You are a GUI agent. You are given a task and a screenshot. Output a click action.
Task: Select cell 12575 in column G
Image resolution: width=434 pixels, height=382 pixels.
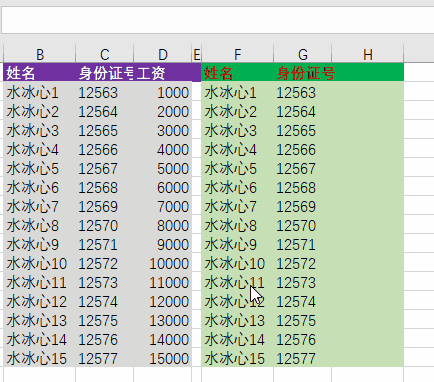303,320
